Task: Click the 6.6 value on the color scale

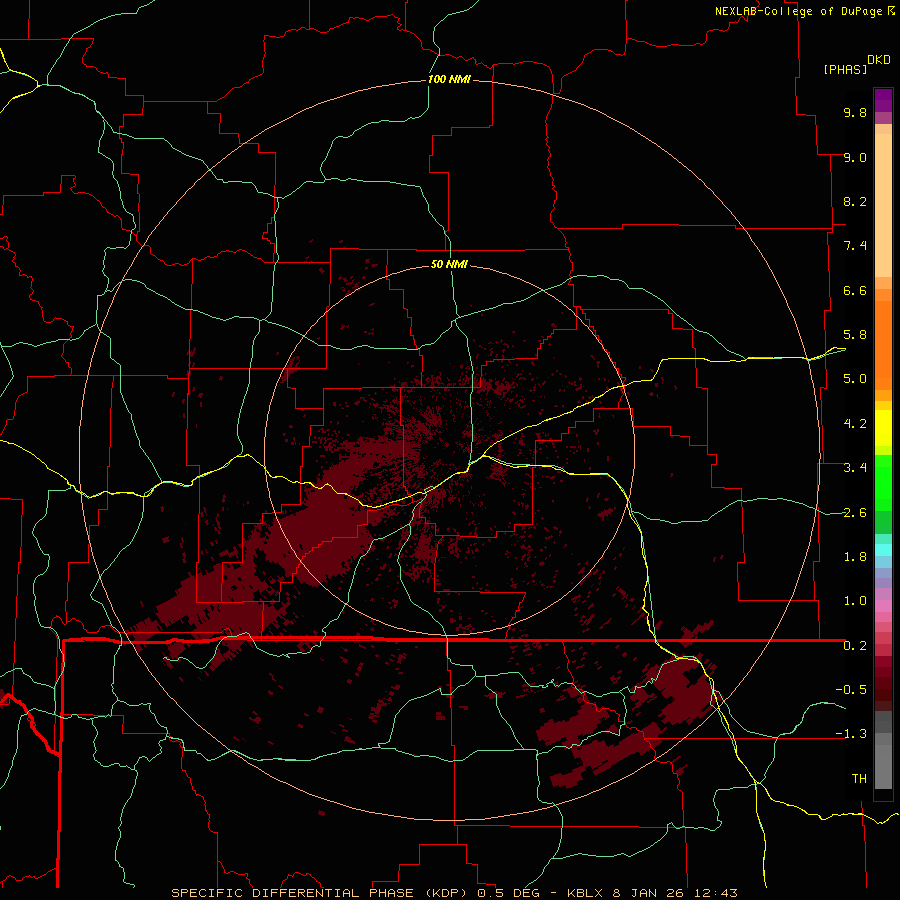Action: [x=855, y=290]
